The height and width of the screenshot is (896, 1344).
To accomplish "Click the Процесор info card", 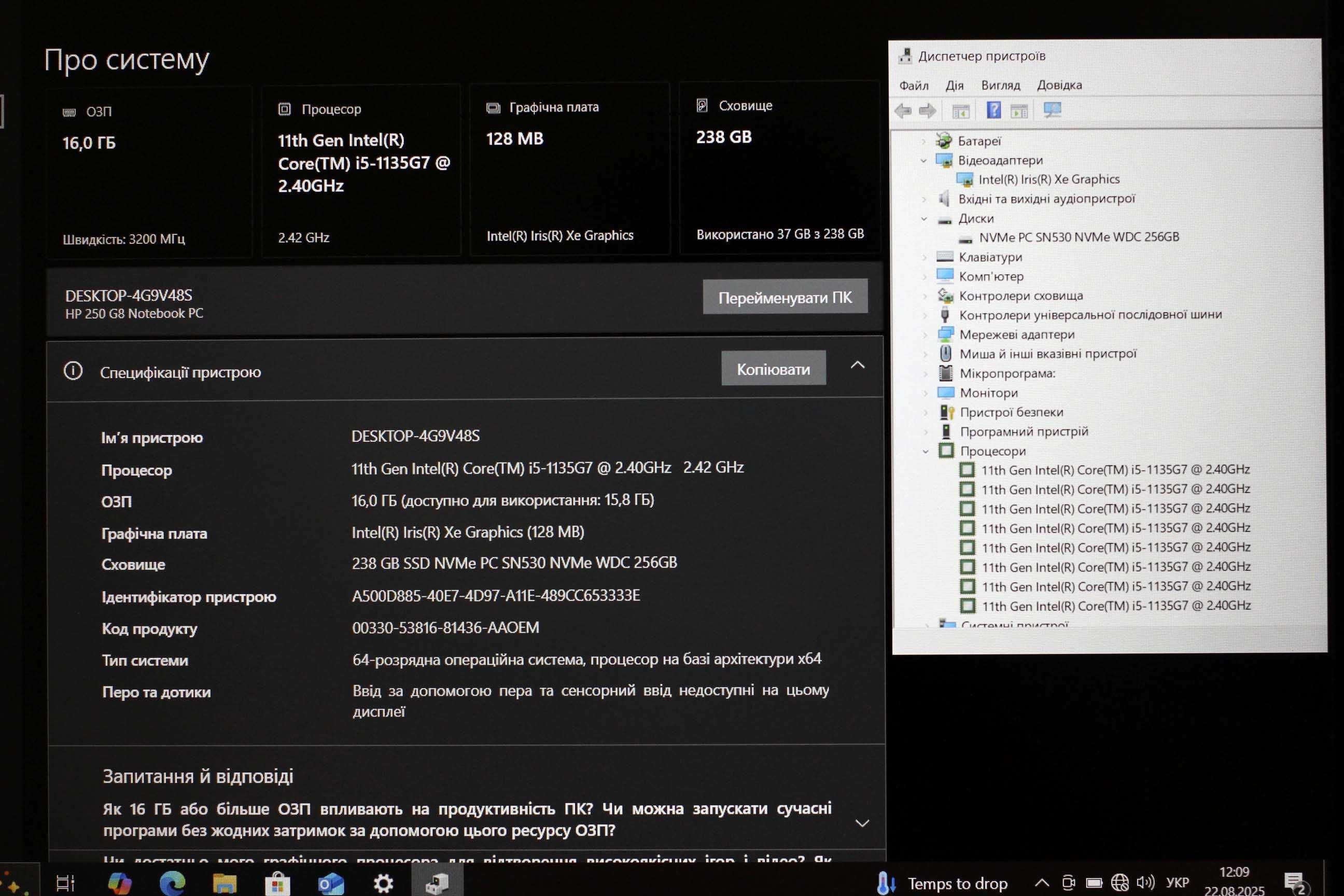I will click(x=360, y=171).
